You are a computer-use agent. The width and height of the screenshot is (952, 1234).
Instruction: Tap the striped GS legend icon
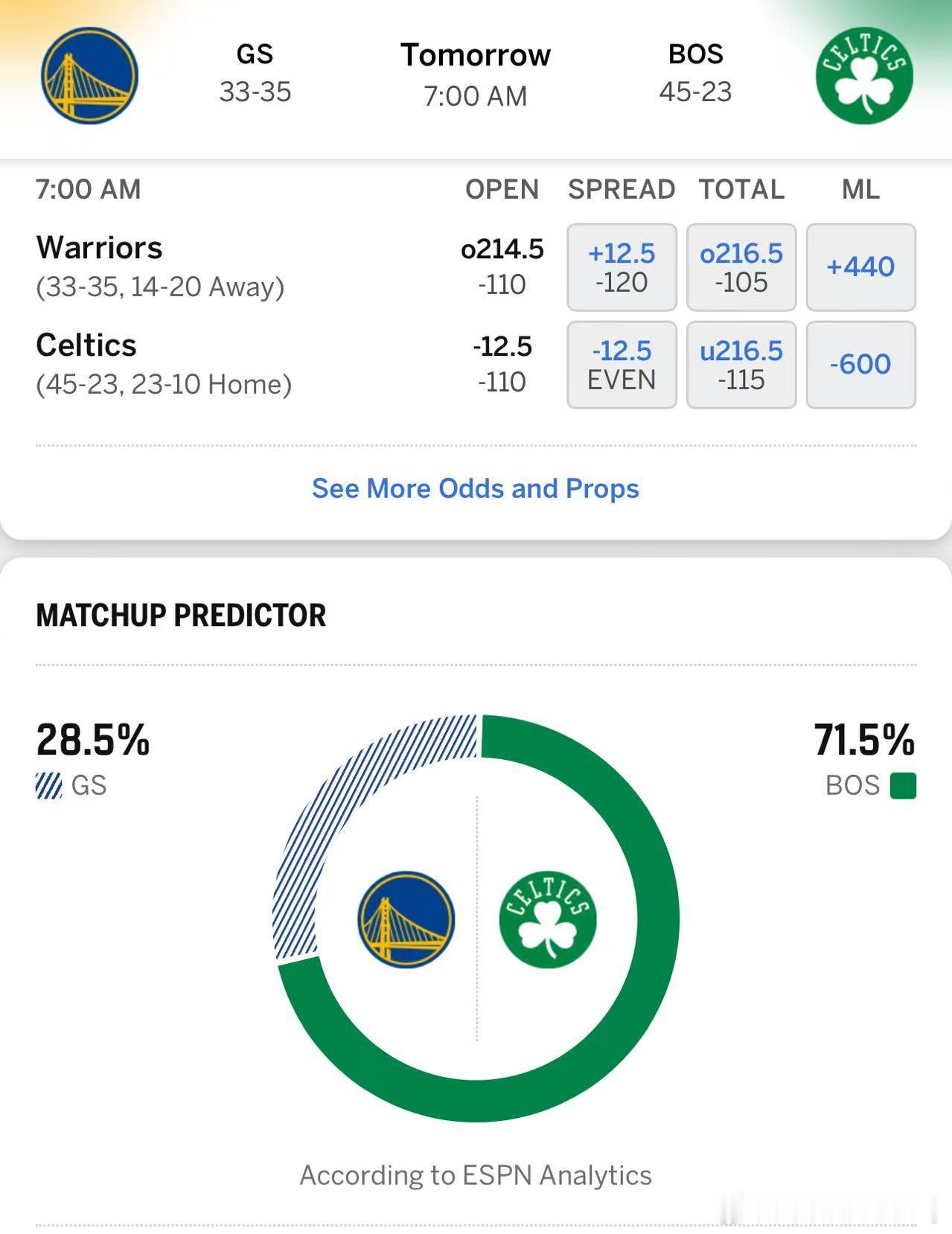[x=49, y=786]
